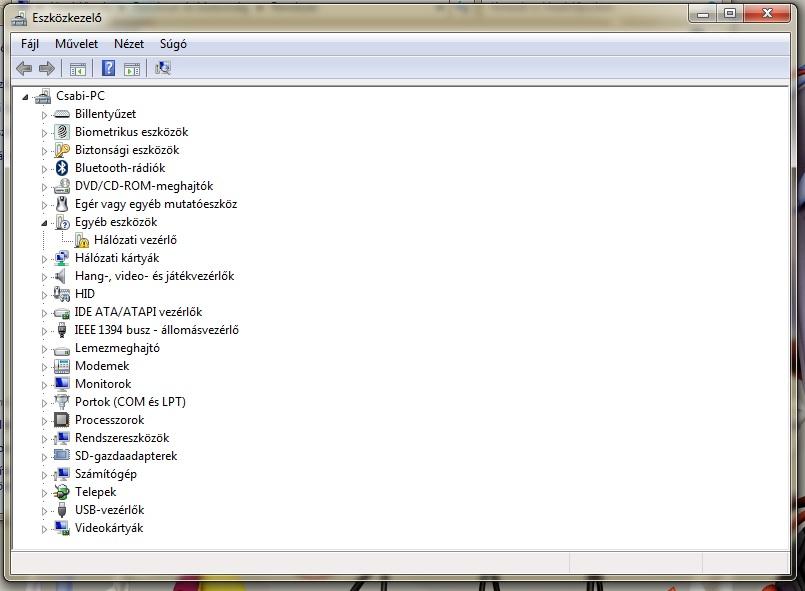This screenshot has width=805, height=591.
Task: Click the question mark icon of Egyéb eszközök
Action: pyautogui.click(x=62, y=222)
